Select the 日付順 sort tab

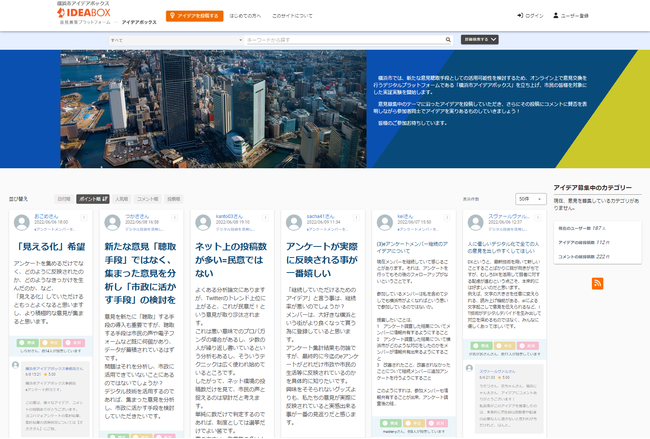tap(64, 199)
